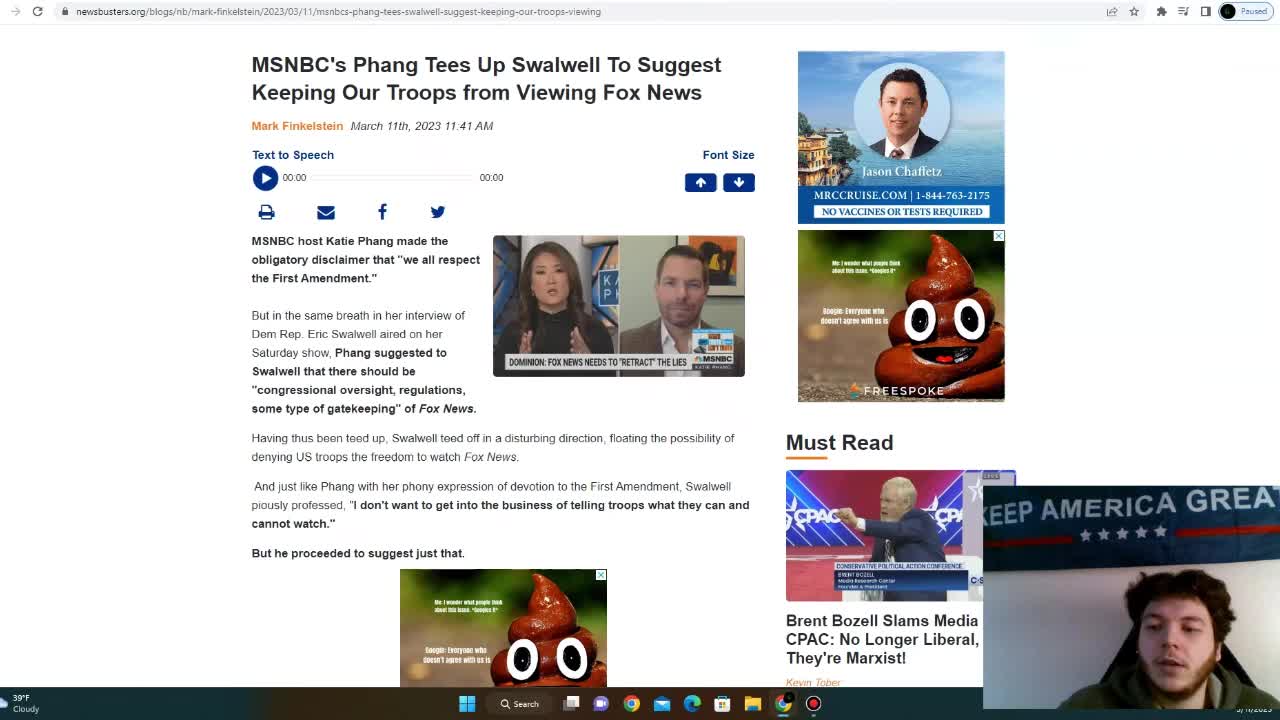Click the taskbar Search box
Screen dimensions: 1280x720
tap(520, 704)
